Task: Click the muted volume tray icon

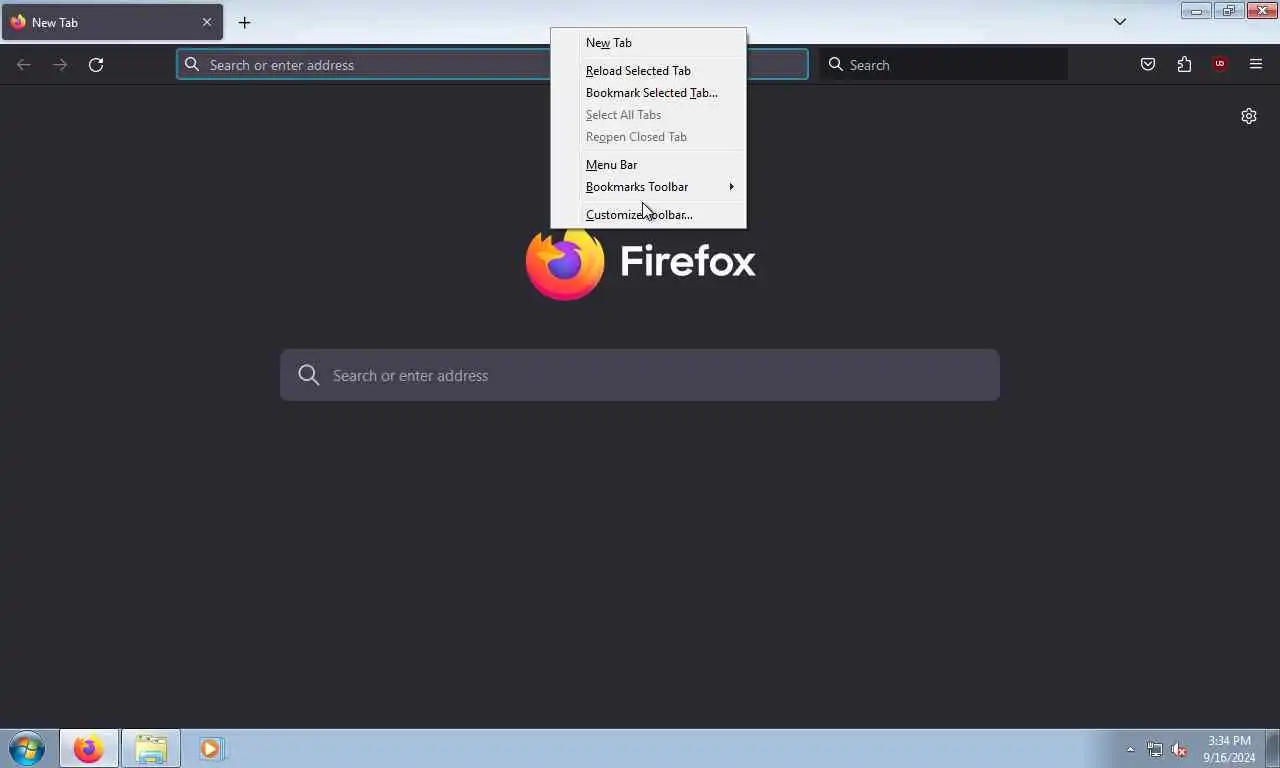Action: [1179, 749]
